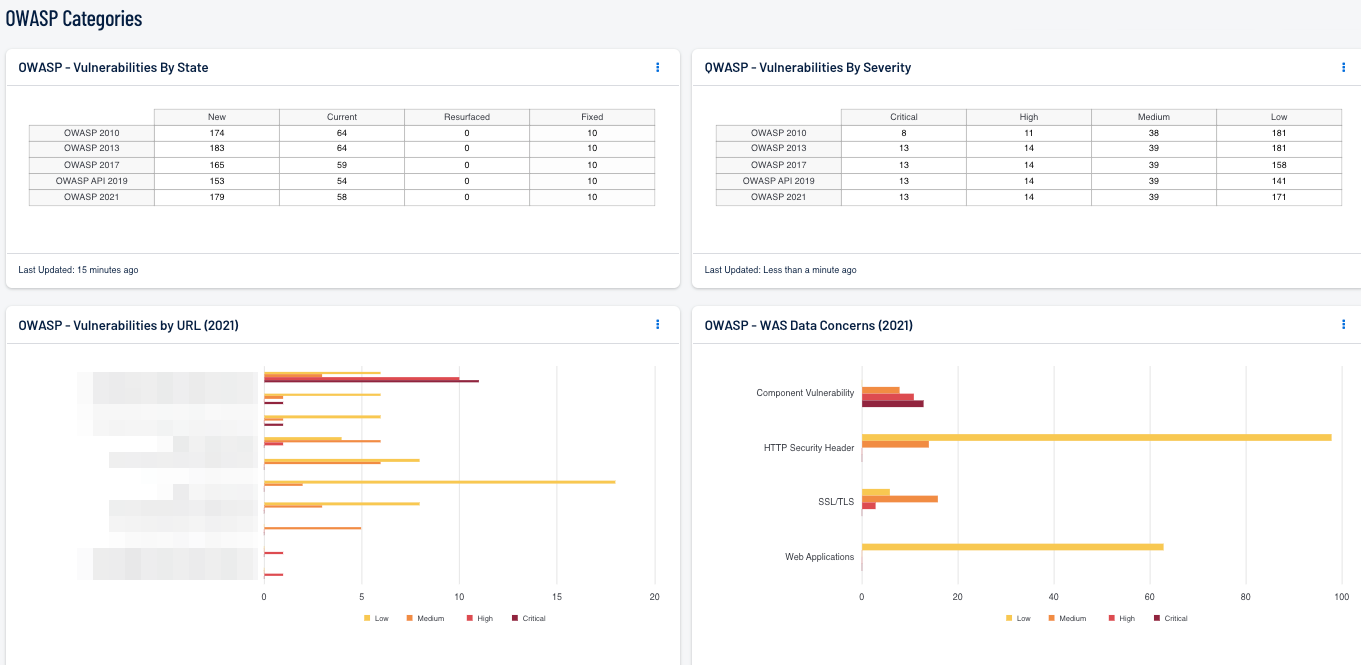This screenshot has width=1361, height=665.
Task: Select OWASP 2013 row in Severity table
Action: click(x=1029, y=148)
